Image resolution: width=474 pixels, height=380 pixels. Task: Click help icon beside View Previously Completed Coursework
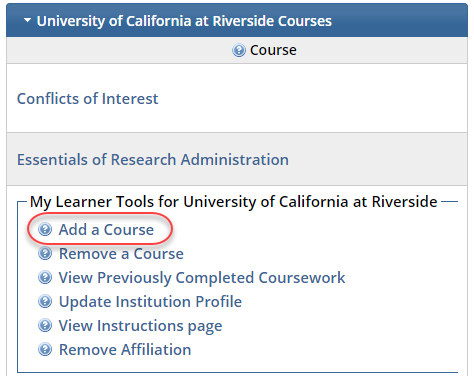tap(45, 277)
